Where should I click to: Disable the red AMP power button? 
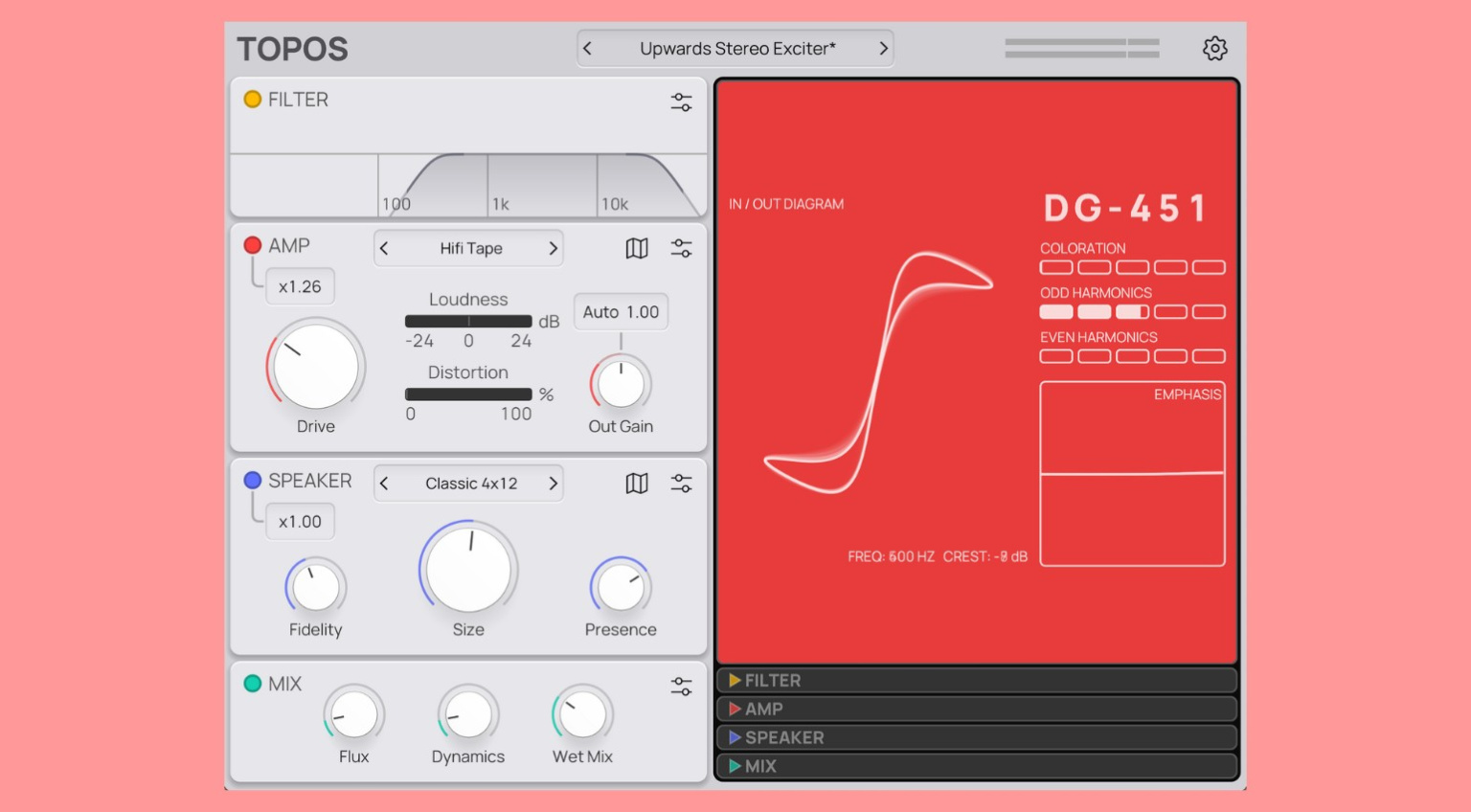[x=253, y=245]
